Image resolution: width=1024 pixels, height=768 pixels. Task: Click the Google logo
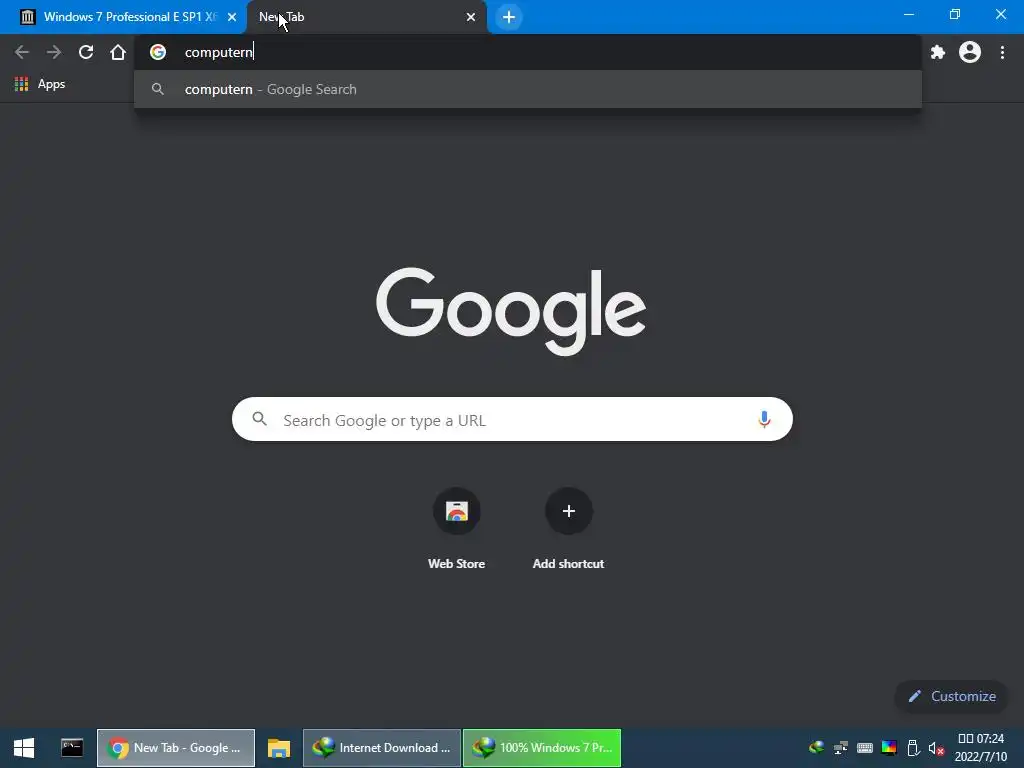pyautogui.click(x=511, y=312)
